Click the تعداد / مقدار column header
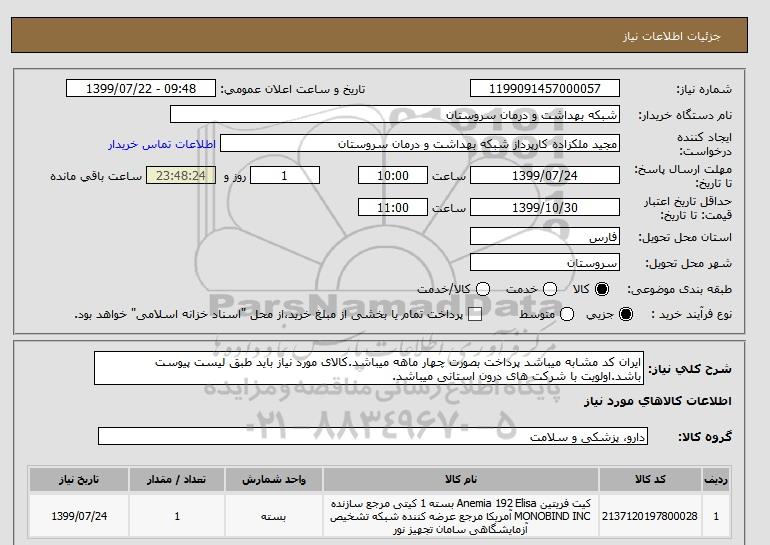The width and height of the screenshot is (770, 545). pyautogui.click(x=177, y=479)
